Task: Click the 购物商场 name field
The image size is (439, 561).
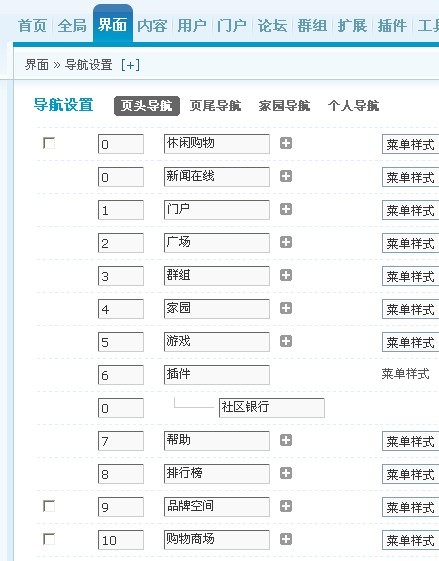Action: (x=217, y=540)
